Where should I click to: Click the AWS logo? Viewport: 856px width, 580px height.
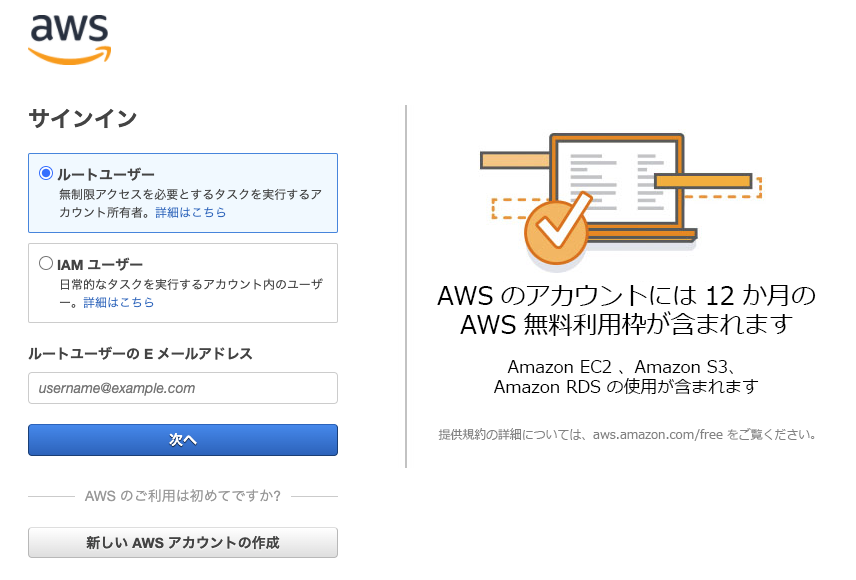click(x=69, y=39)
